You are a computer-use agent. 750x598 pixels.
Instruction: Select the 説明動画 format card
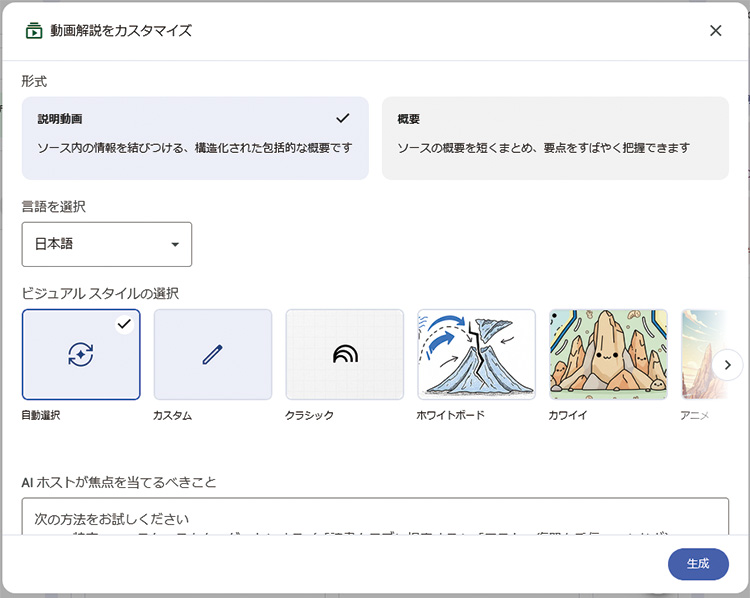(x=195, y=138)
